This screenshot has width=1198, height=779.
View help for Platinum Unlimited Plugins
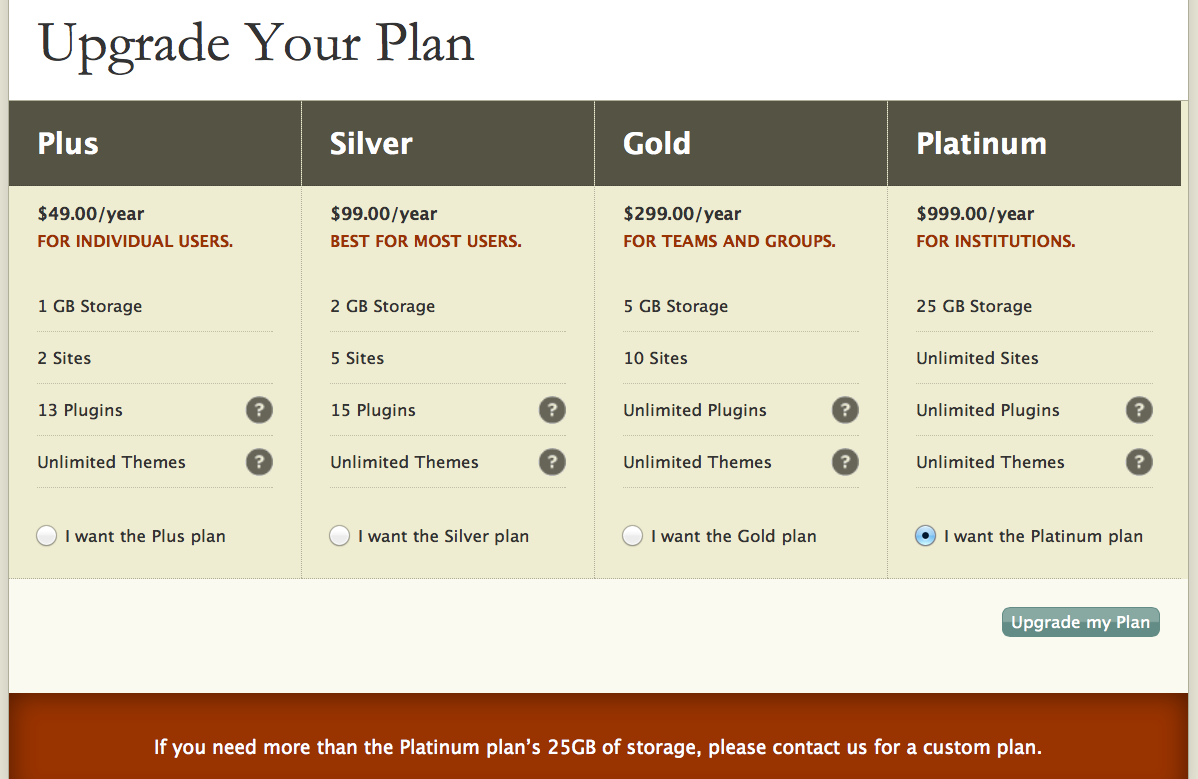(1139, 410)
